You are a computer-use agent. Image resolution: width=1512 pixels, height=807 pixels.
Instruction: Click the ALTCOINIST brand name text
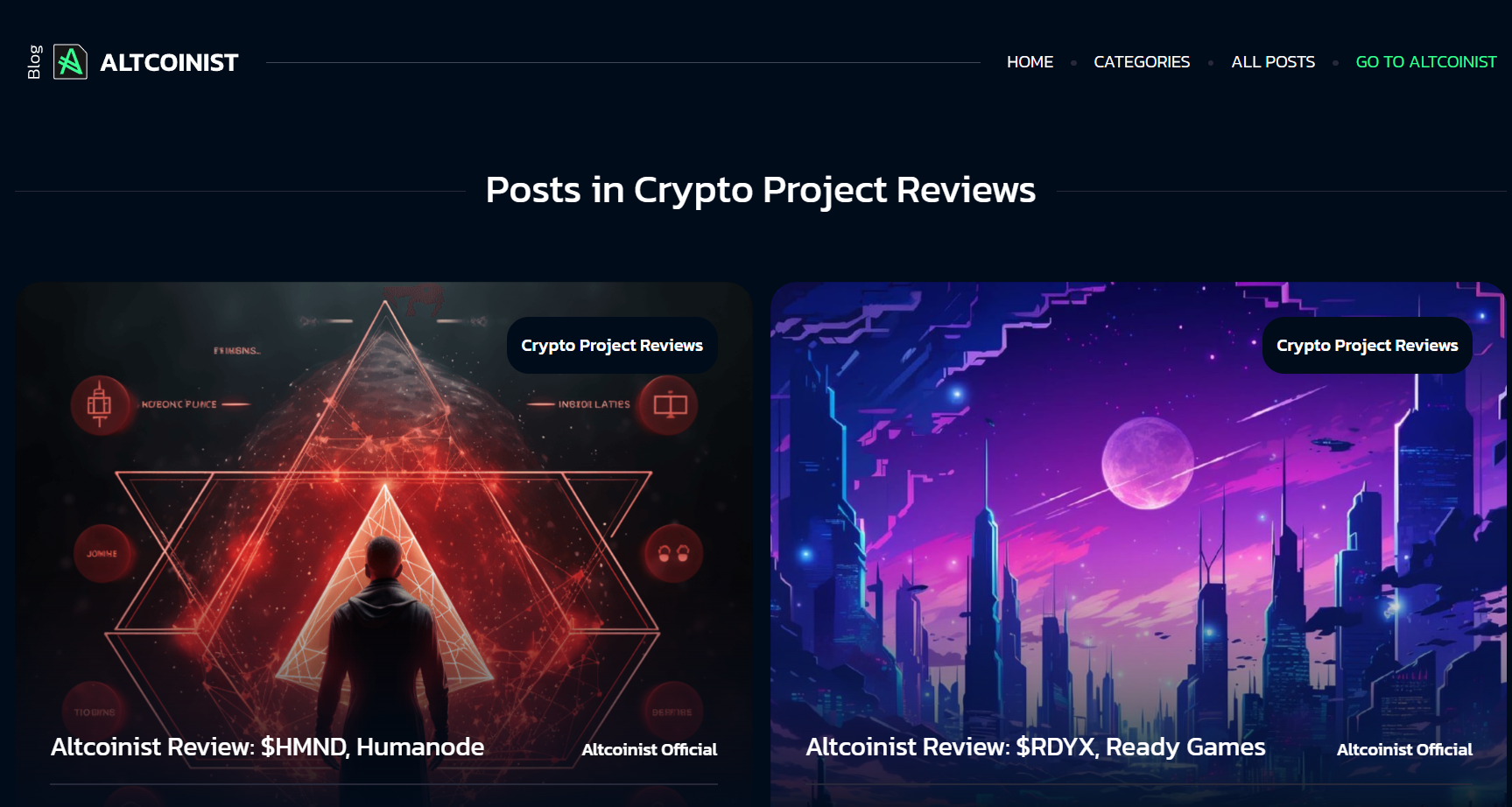click(x=169, y=63)
